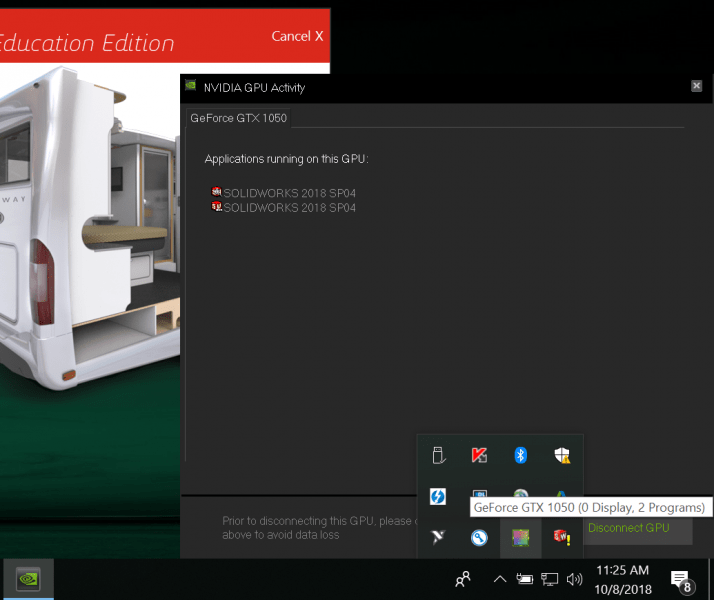Open NVIDIA app in the taskbar

pyautogui.click(x=28, y=579)
